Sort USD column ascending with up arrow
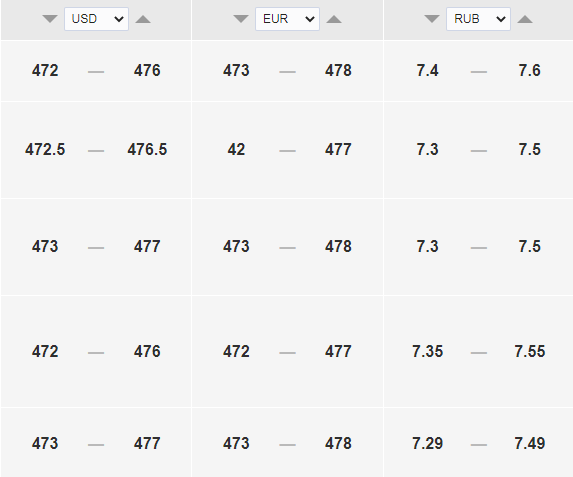This screenshot has height=477, width=573. [143, 19]
